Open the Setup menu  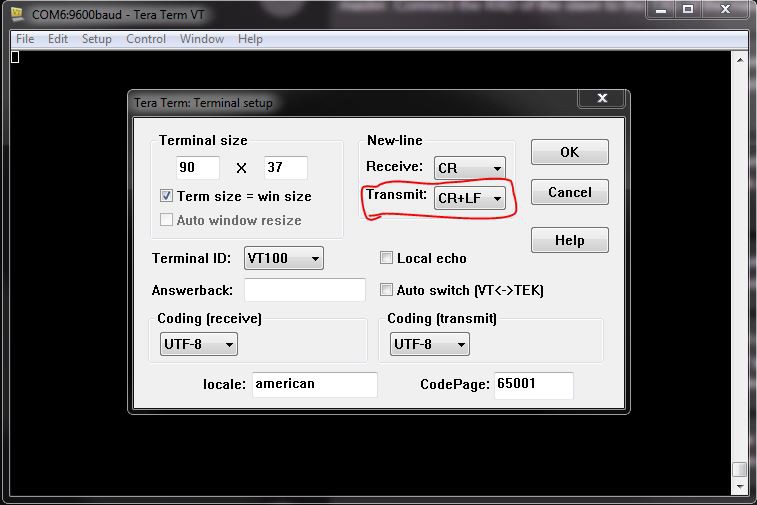pos(97,39)
